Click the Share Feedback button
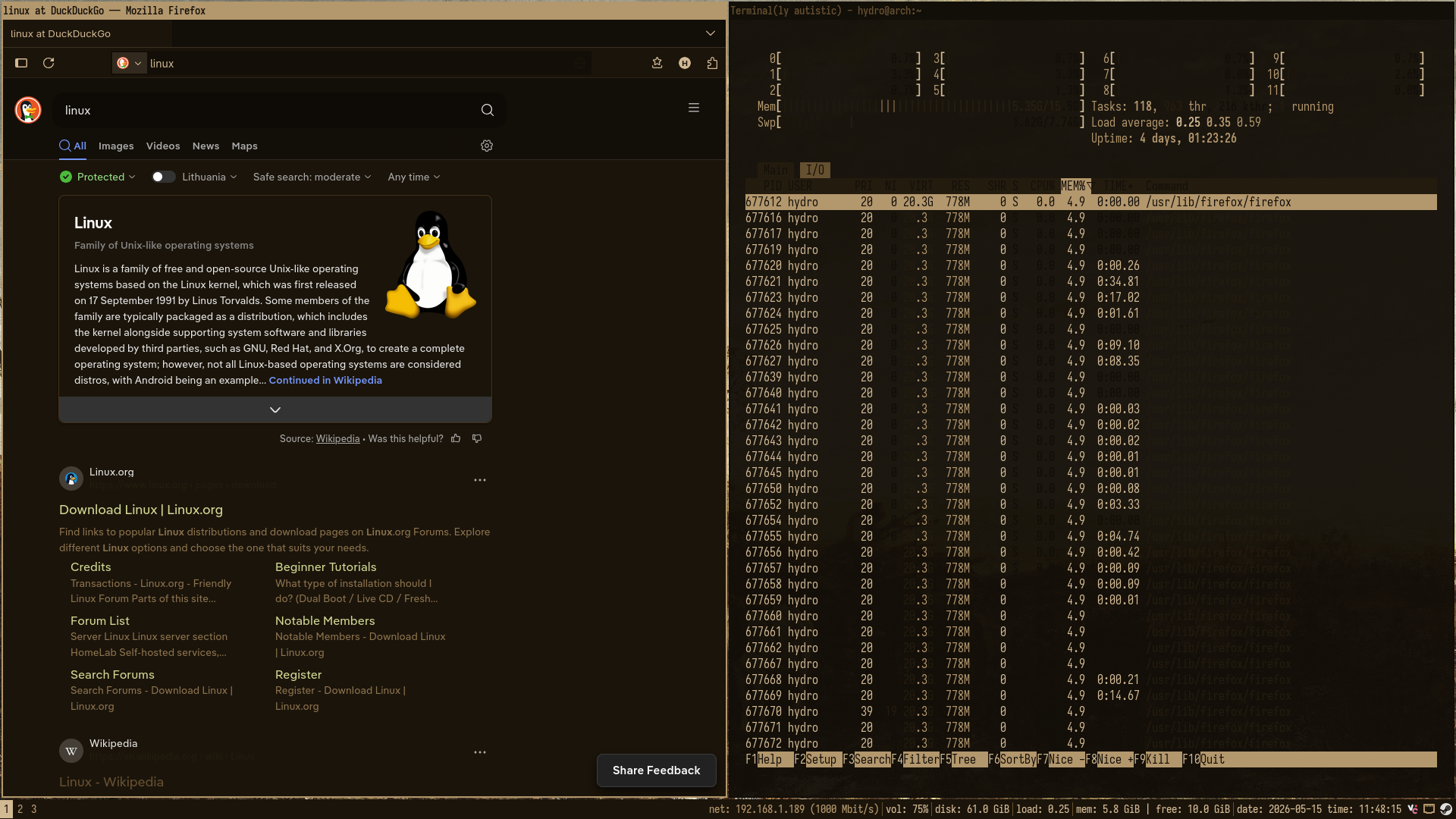The height and width of the screenshot is (819, 1456). coord(657,770)
